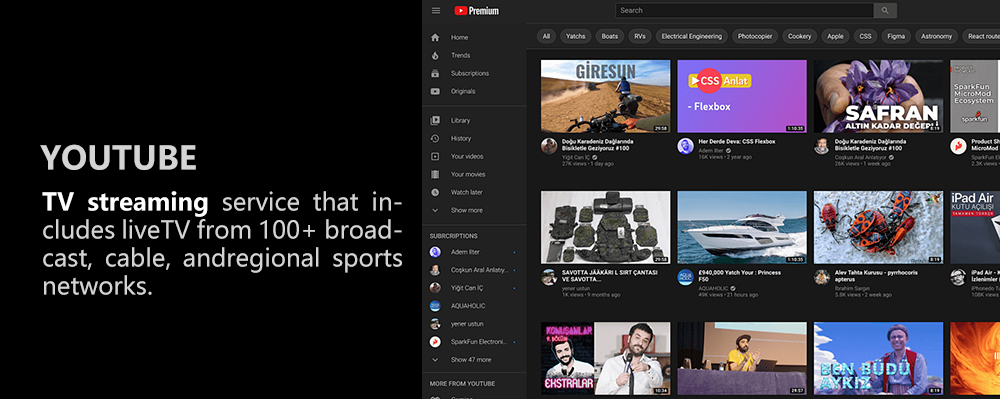The width and height of the screenshot is (1000, 399).
Task: Select the Boats filter chip
Action: (x=610, y=36)
